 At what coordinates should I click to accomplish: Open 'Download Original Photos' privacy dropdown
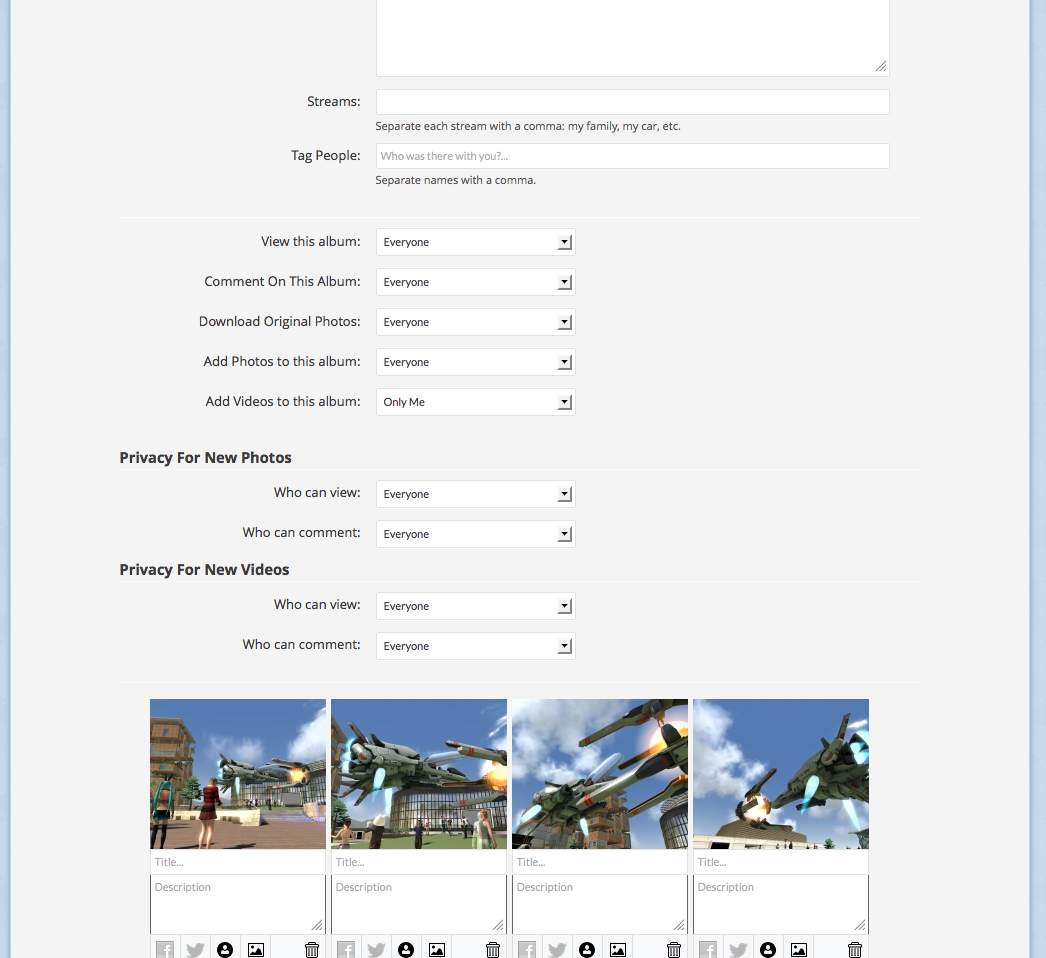(x=476, y=322)
